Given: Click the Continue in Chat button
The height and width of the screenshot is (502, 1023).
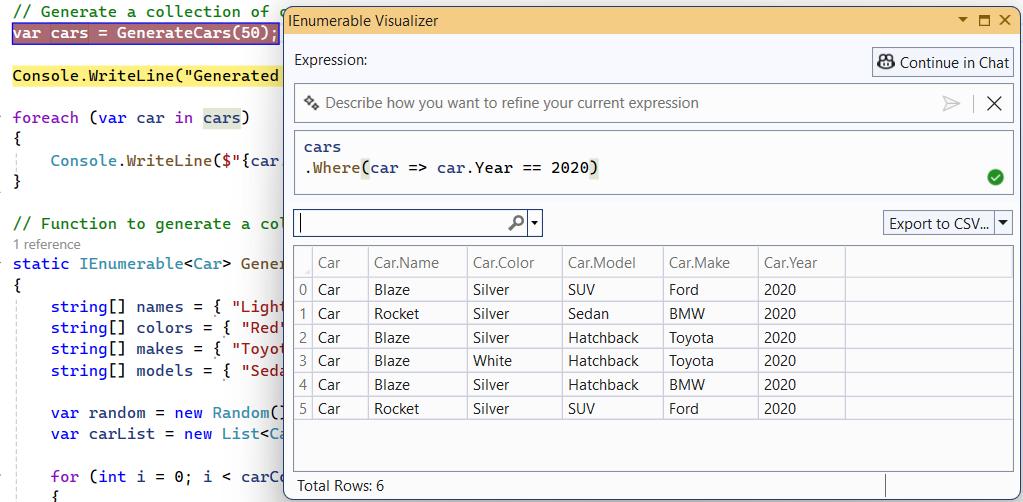Looking at the screenshot, I should pyautogui.click(x=942, y=62).
